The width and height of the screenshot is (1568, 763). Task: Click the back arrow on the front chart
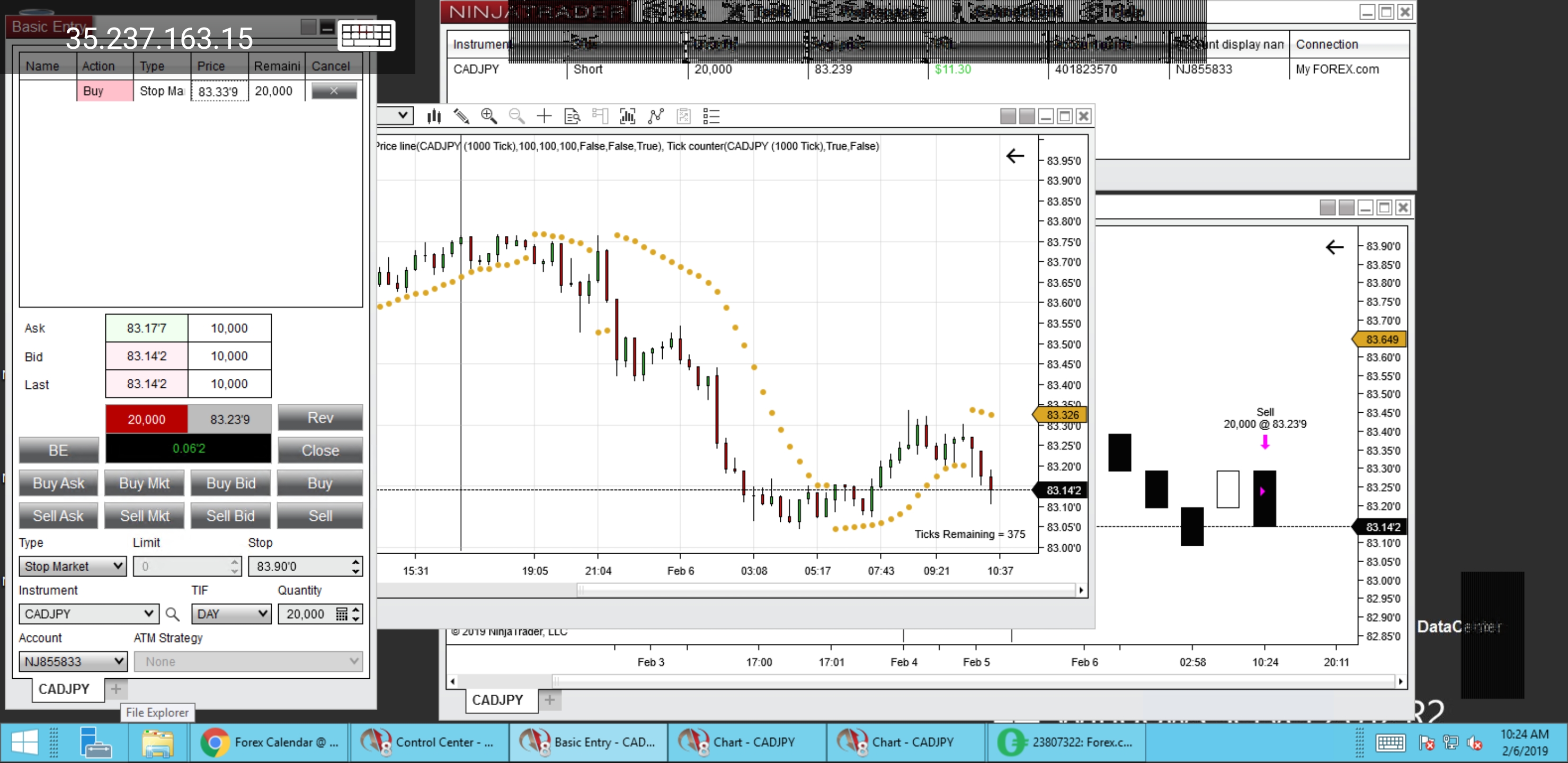[x=1014, y=156]
